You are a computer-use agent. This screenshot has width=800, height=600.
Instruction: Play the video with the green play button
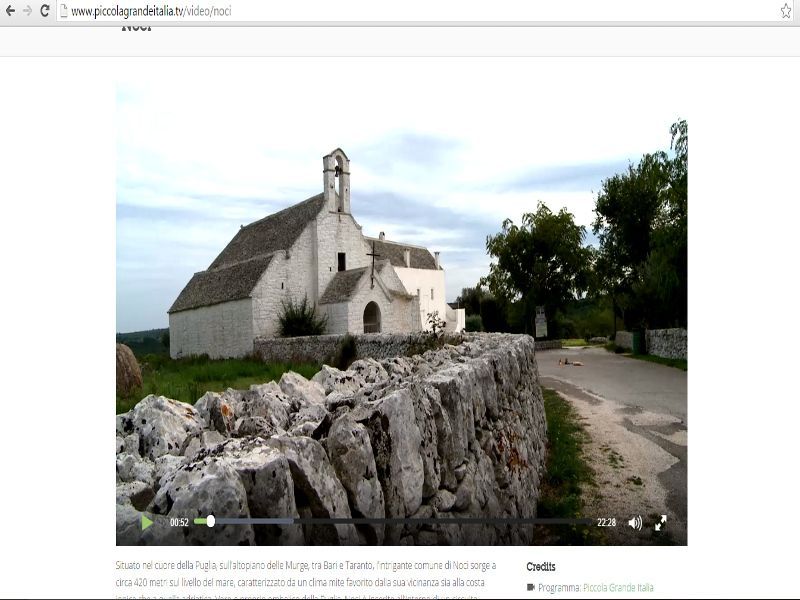coord(147,522)
